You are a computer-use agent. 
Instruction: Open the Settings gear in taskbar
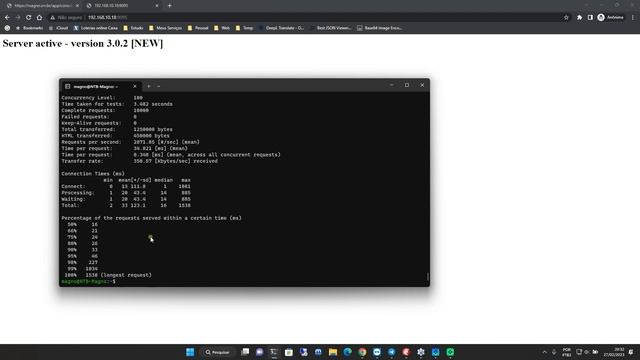pos(421,352)
